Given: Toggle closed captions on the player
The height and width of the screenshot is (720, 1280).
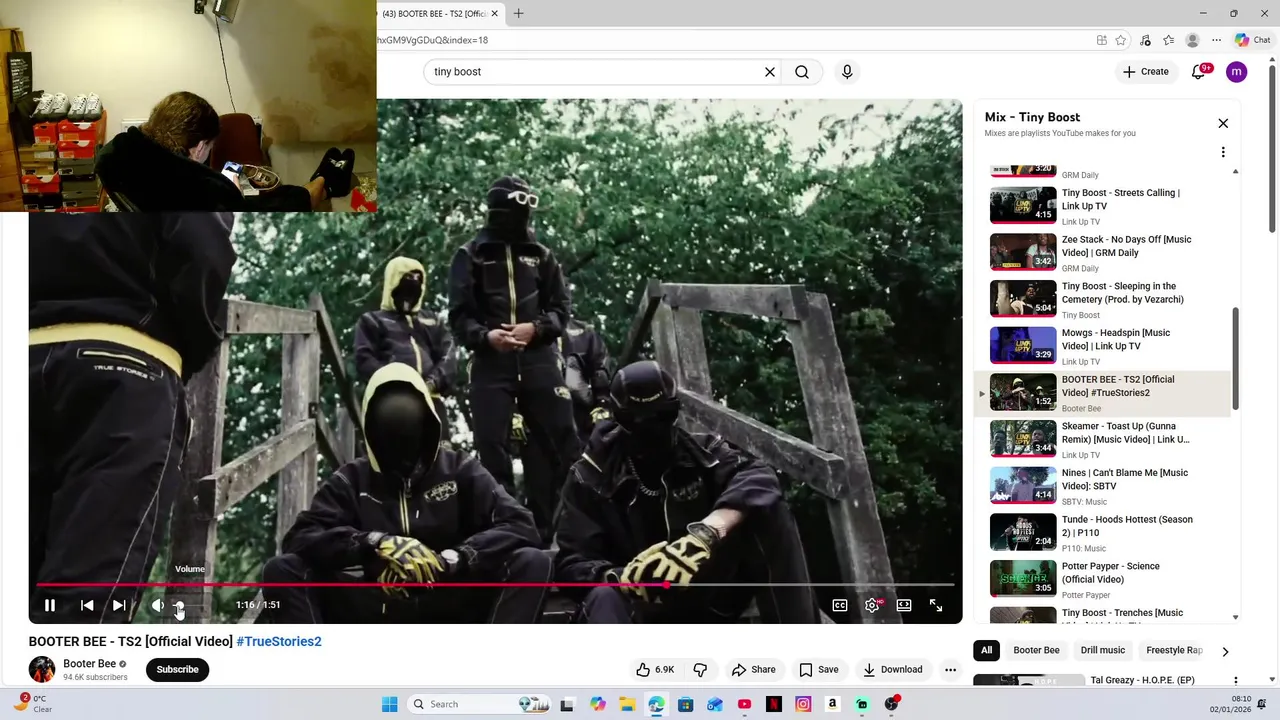Looking at the screenshot, I should [840, 605].
